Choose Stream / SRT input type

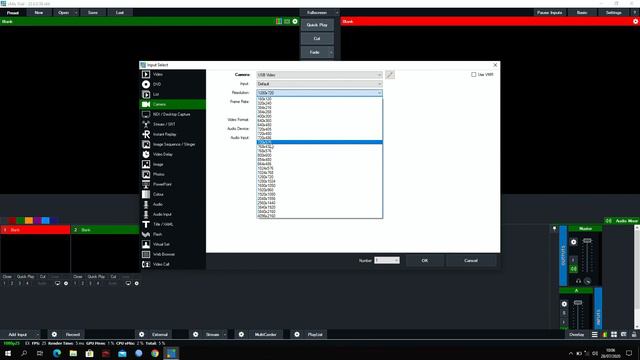[x=172, y=124]
